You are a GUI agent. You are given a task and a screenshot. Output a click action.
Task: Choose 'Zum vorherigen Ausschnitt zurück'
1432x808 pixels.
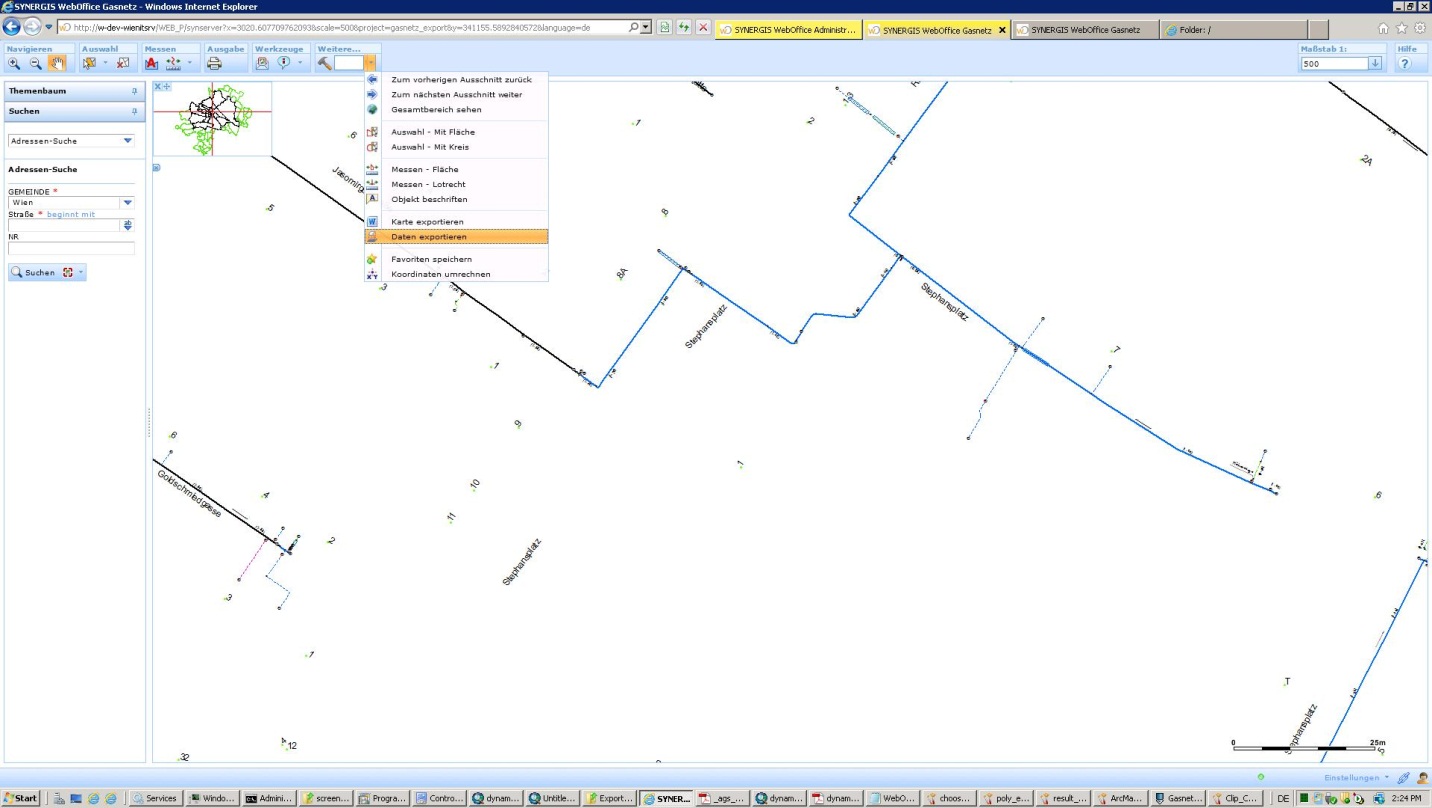point(461,79)
